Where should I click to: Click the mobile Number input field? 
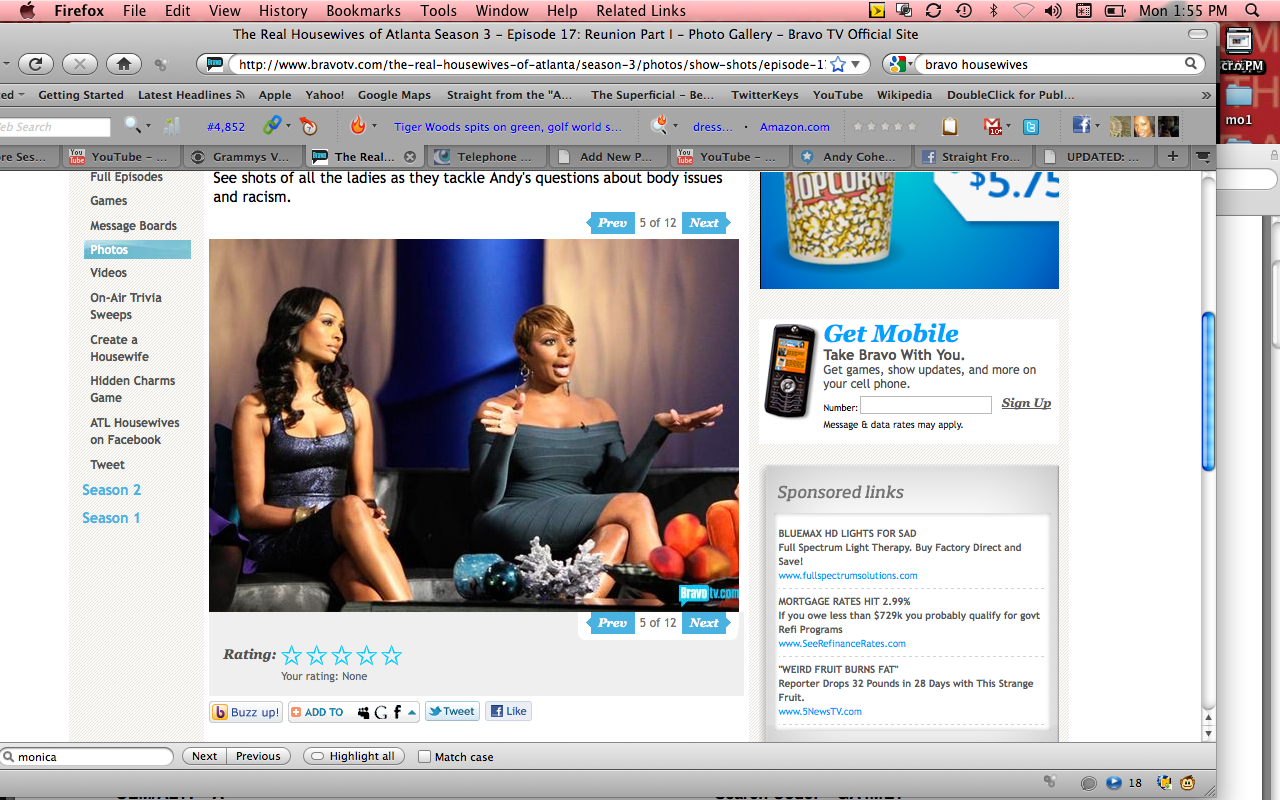click(x=925, y=405)
